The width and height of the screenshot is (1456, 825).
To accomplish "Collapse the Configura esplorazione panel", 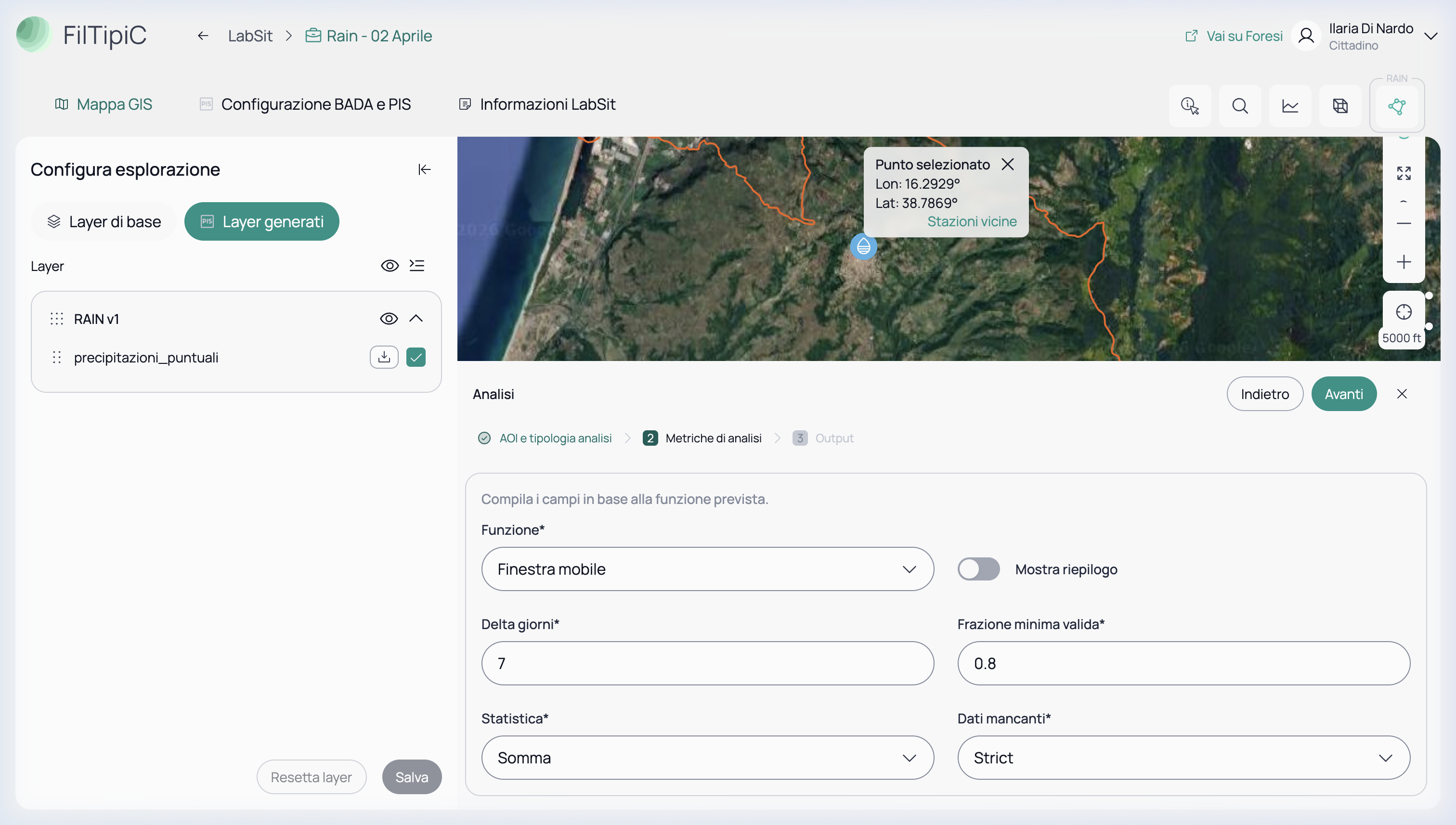I will [x=425, y=169].
